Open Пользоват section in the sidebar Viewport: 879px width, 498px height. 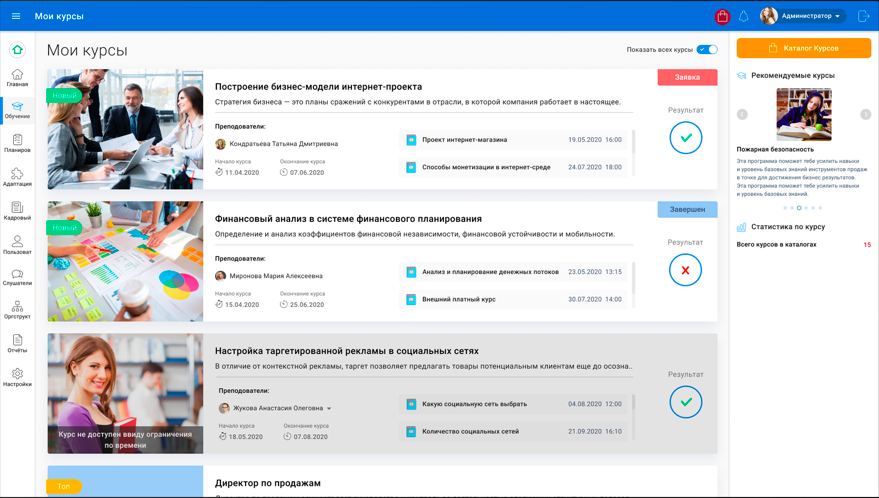(x=17, y=245)
